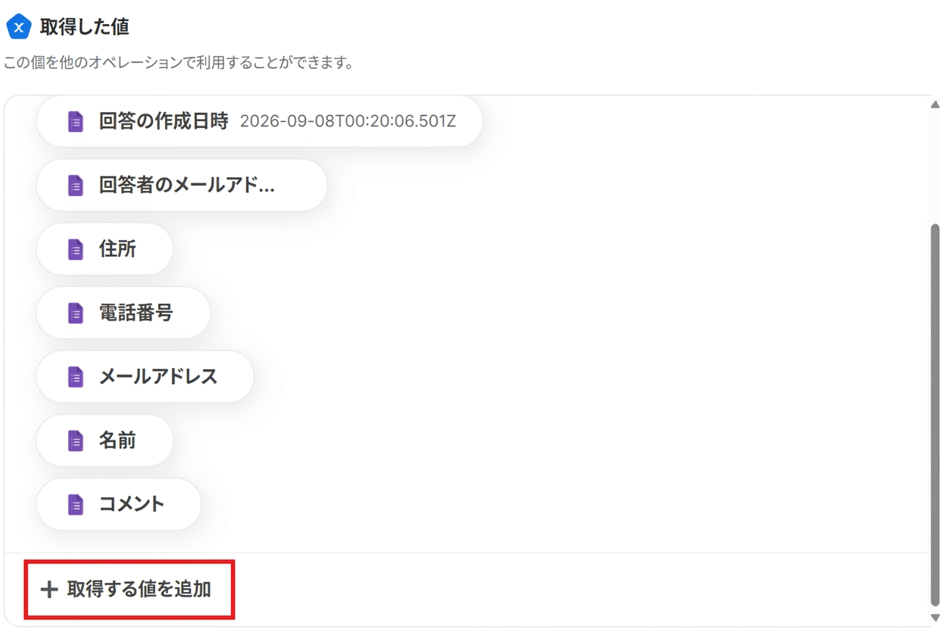Click the purple form icon next to 名前
940x628 pixels.
click(x=76, y=440)
